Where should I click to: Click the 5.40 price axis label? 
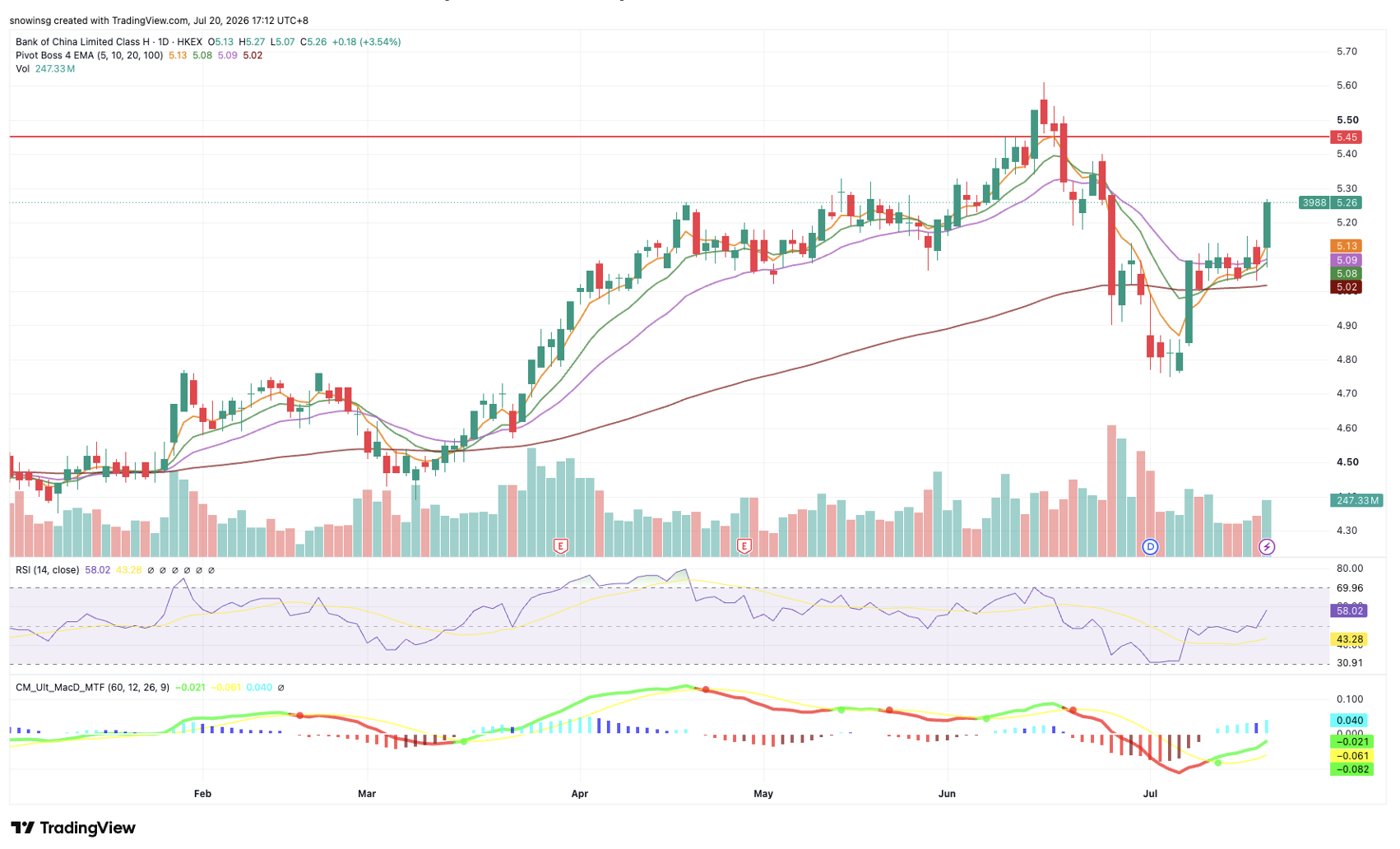pos(1347,154)
